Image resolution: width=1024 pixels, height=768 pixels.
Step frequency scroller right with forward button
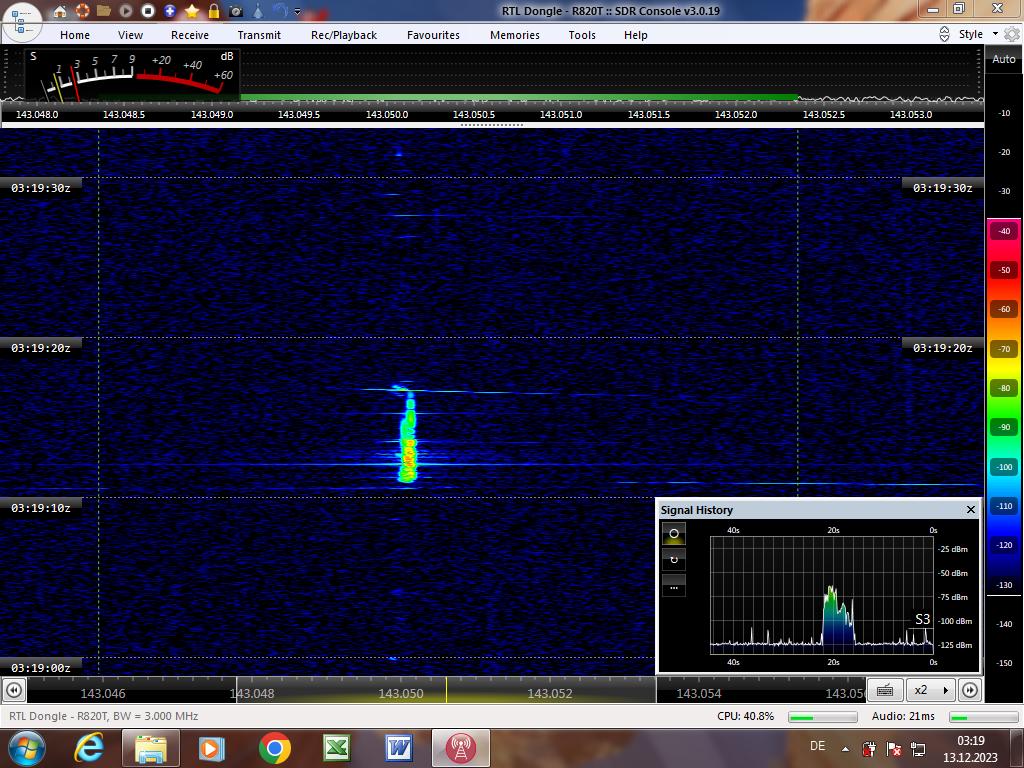coord(970,690)
